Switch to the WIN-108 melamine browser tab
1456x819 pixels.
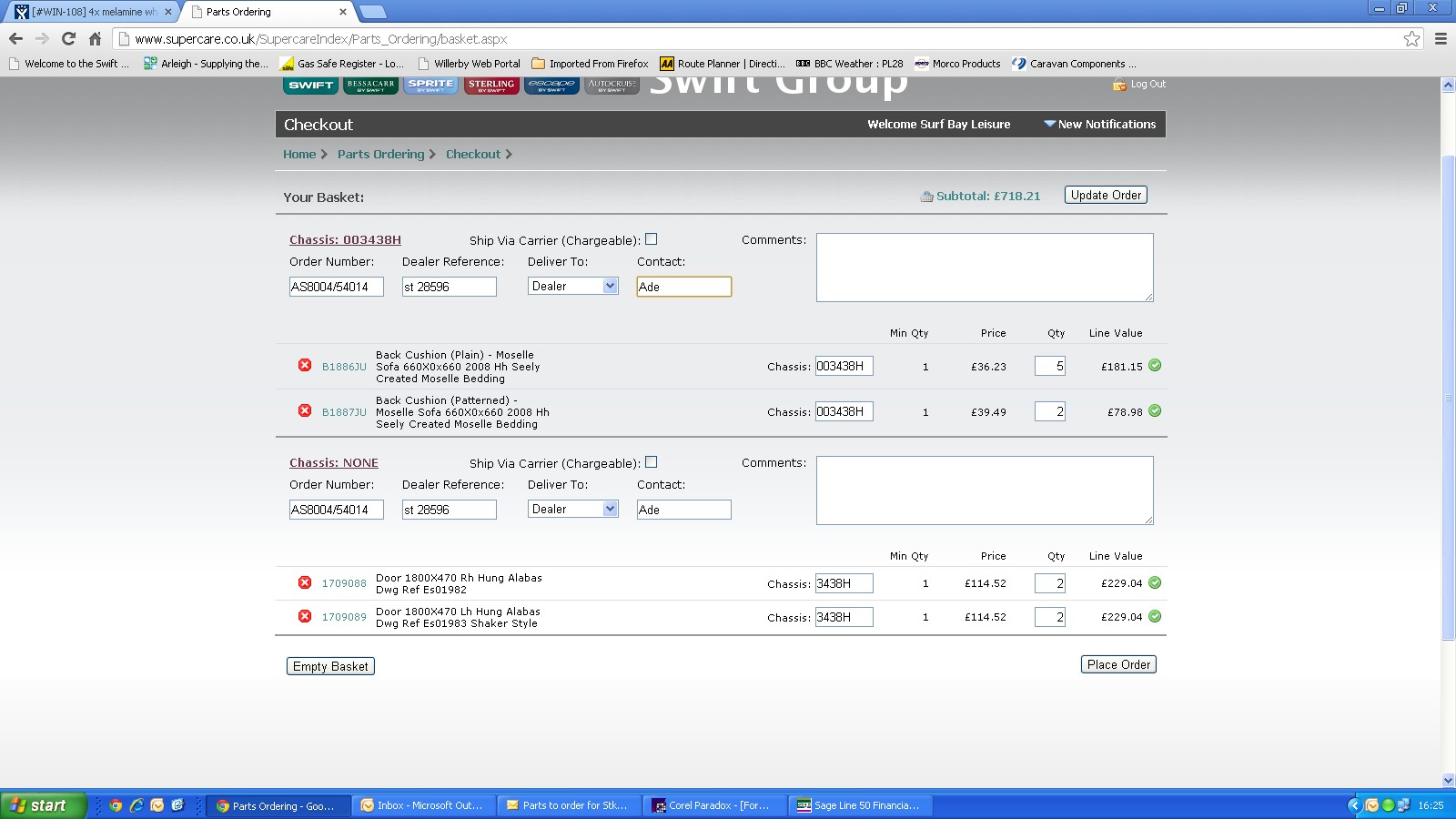pos(91,12)
